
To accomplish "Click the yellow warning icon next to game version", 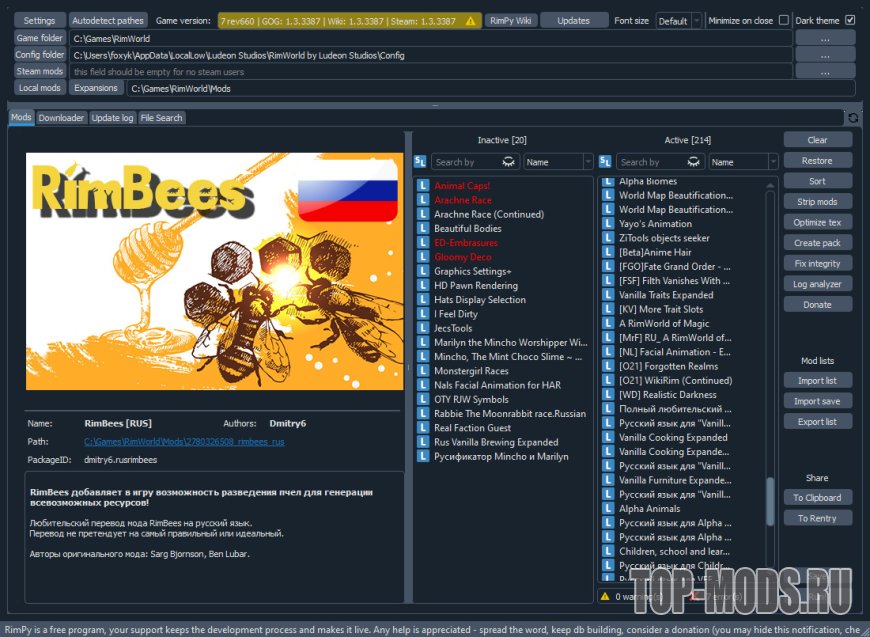I will tap(471, 20).
